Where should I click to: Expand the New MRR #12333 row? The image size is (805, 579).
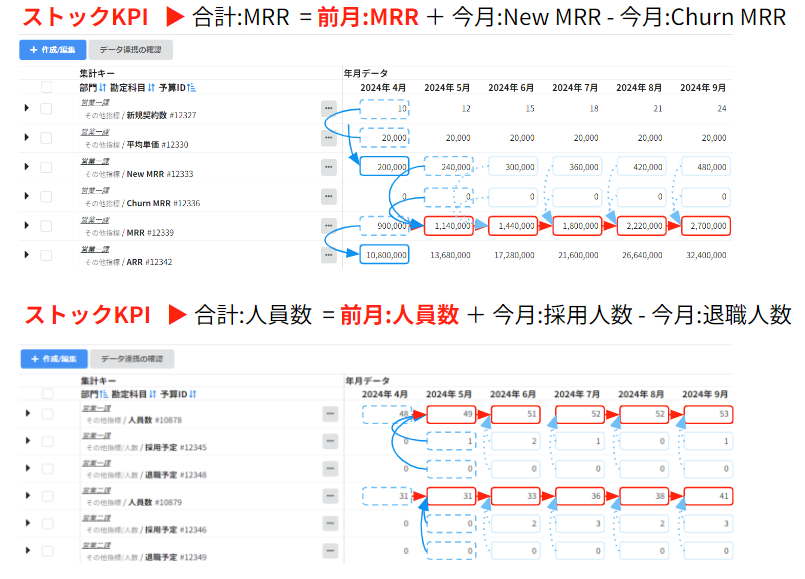tap(27, 166)
